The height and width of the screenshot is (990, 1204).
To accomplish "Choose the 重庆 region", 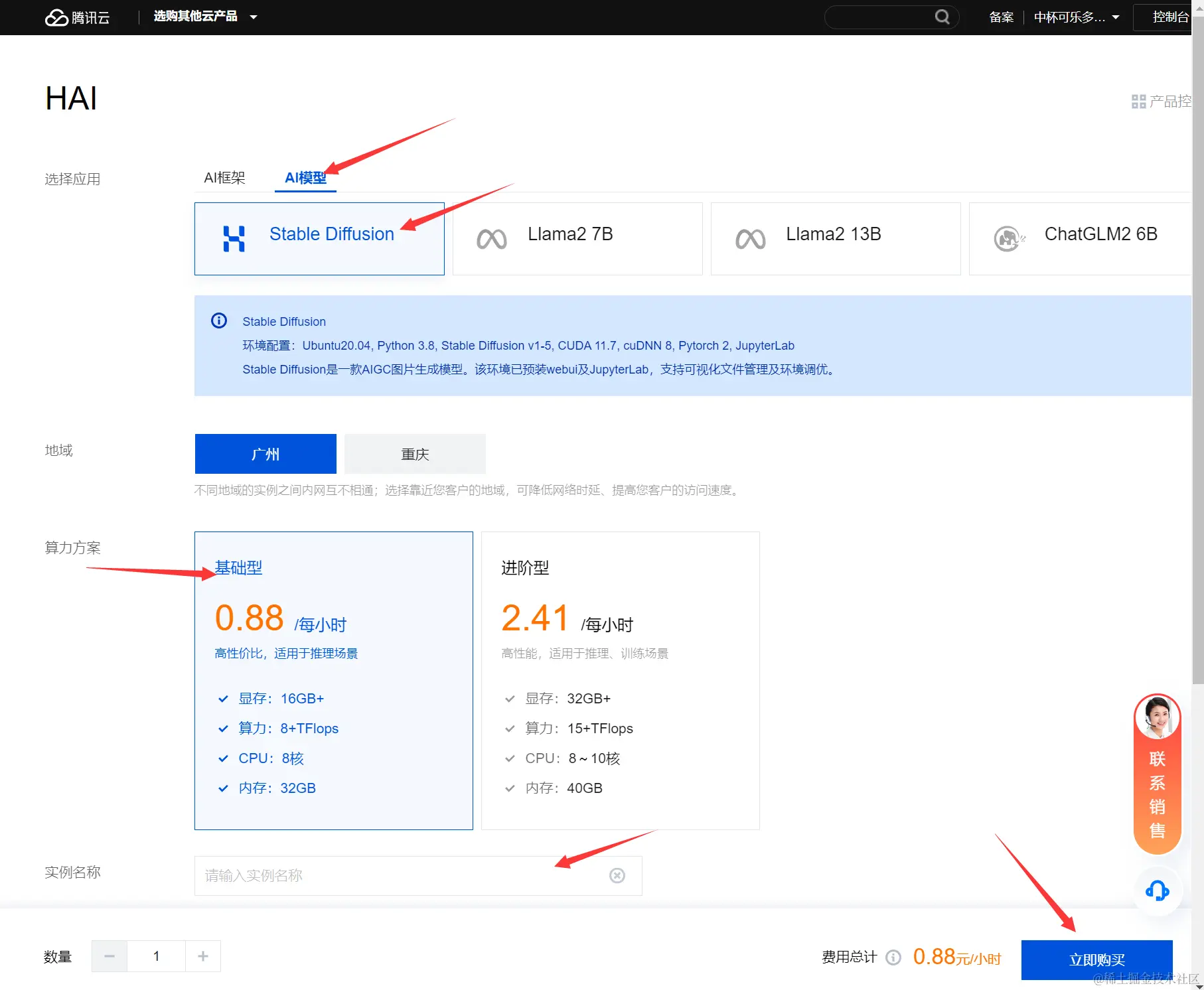I will tap(415, 454).
